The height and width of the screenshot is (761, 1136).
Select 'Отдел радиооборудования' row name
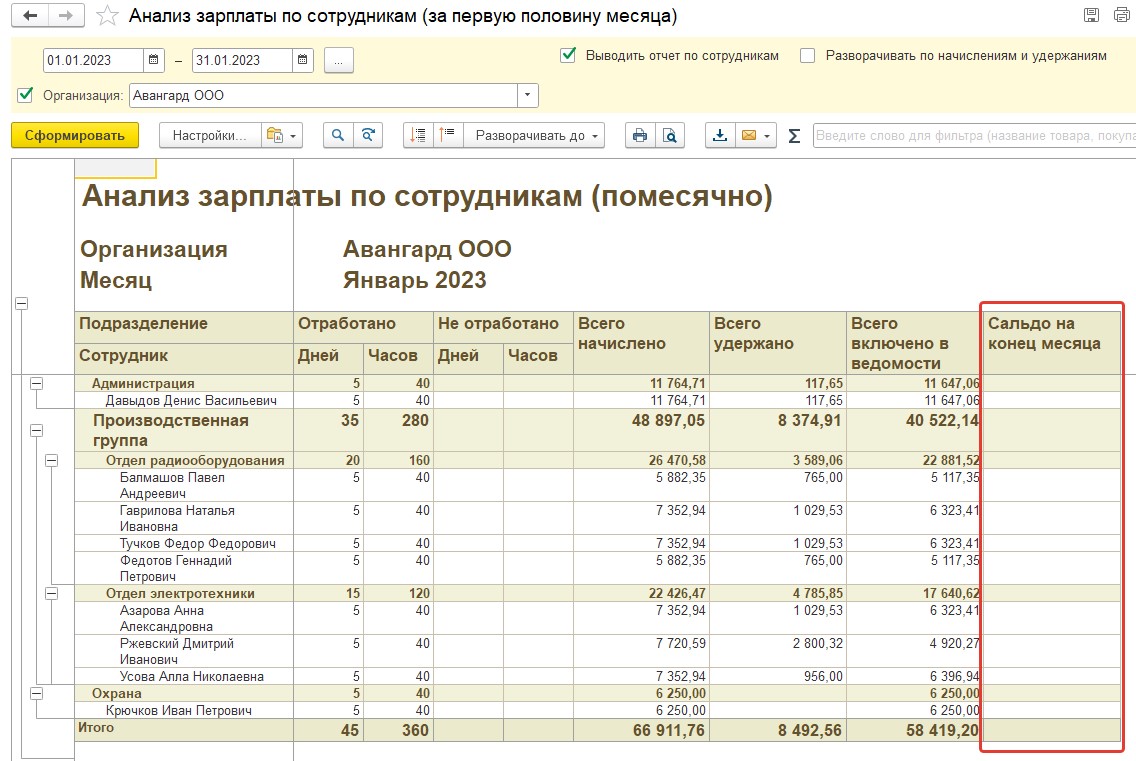pyautogui.click(x=195, y=460)
